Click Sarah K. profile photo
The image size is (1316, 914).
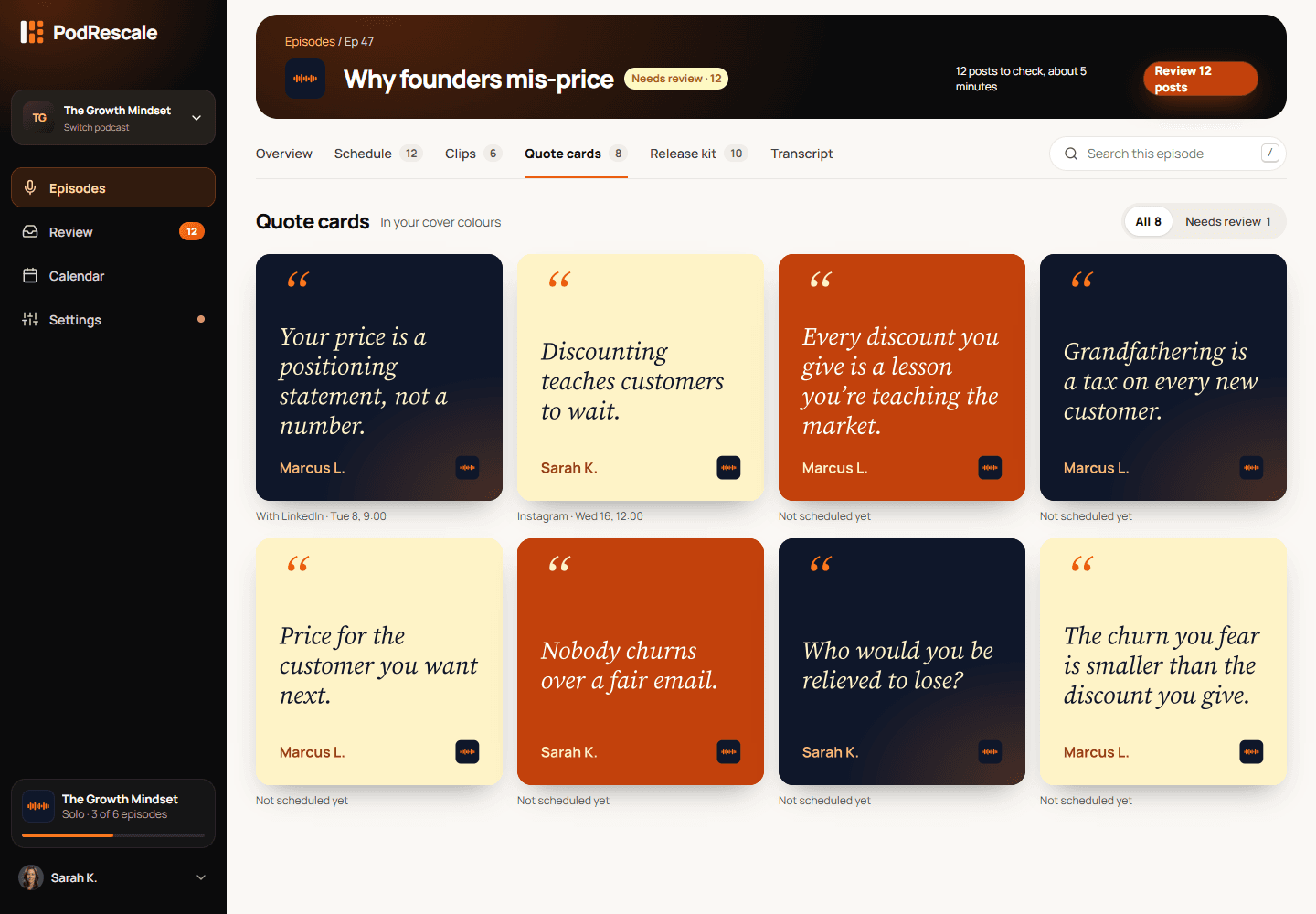point(31,877)
